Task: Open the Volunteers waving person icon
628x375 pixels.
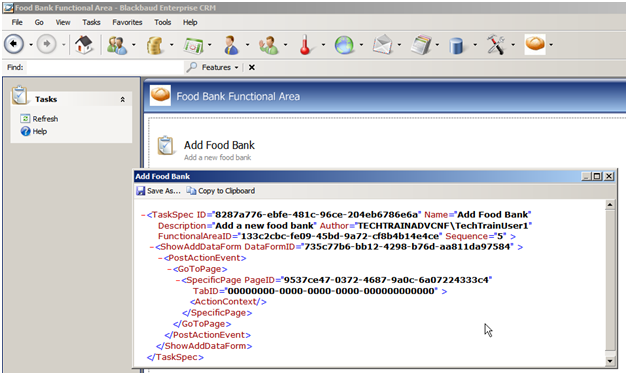Action: click(x=269, y=44)
